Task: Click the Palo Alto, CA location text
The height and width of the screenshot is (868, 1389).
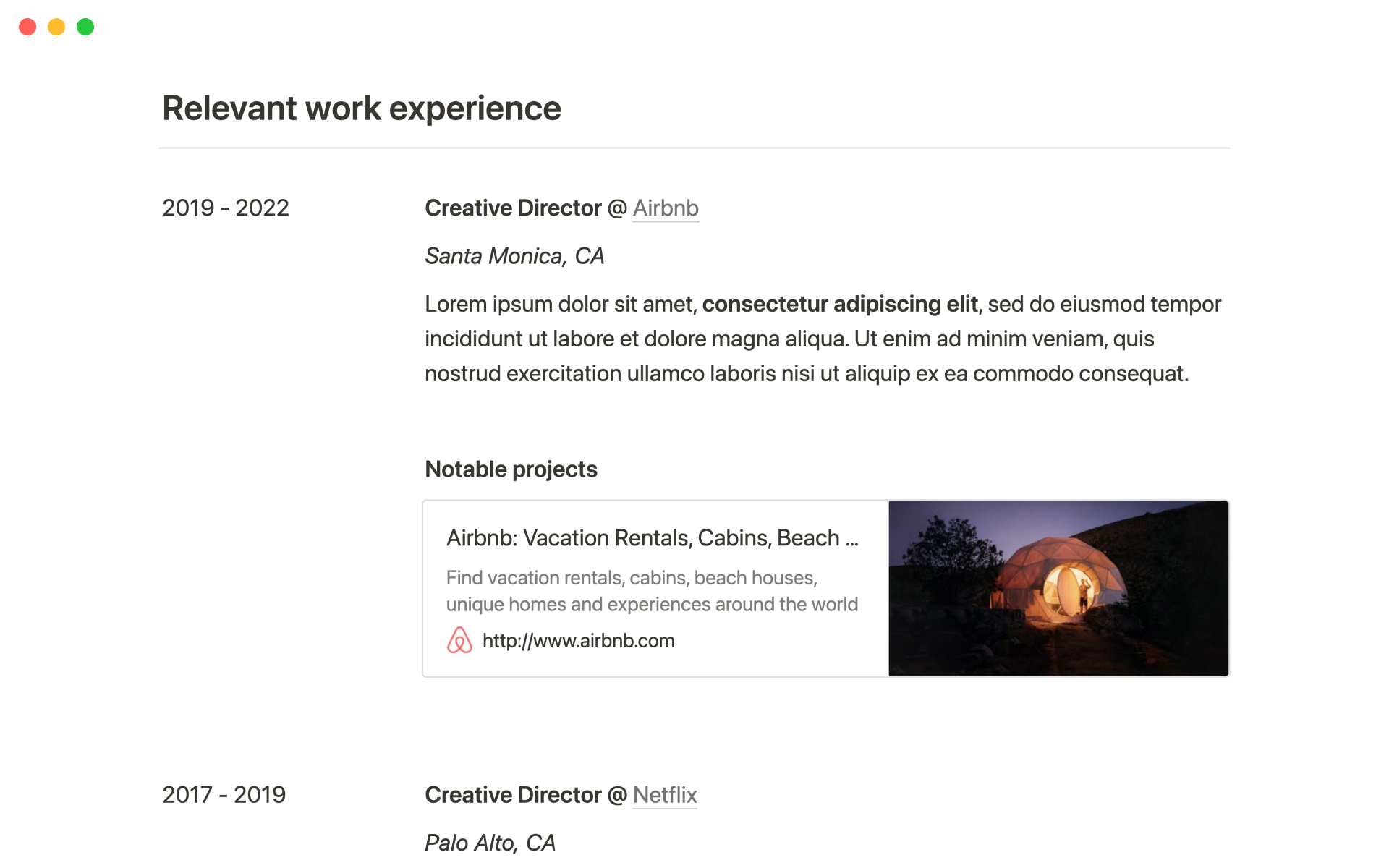Action: click(x=490, y=842)
